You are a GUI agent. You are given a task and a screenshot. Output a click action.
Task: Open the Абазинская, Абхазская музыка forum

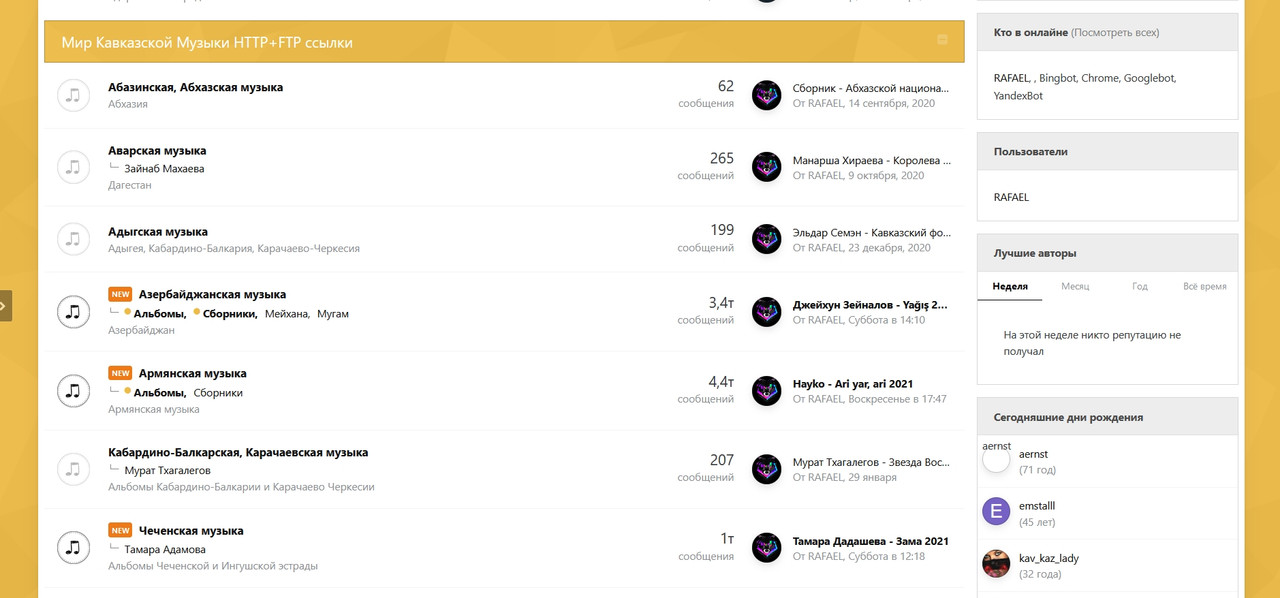pyautogui.click(x=195, y=87)
